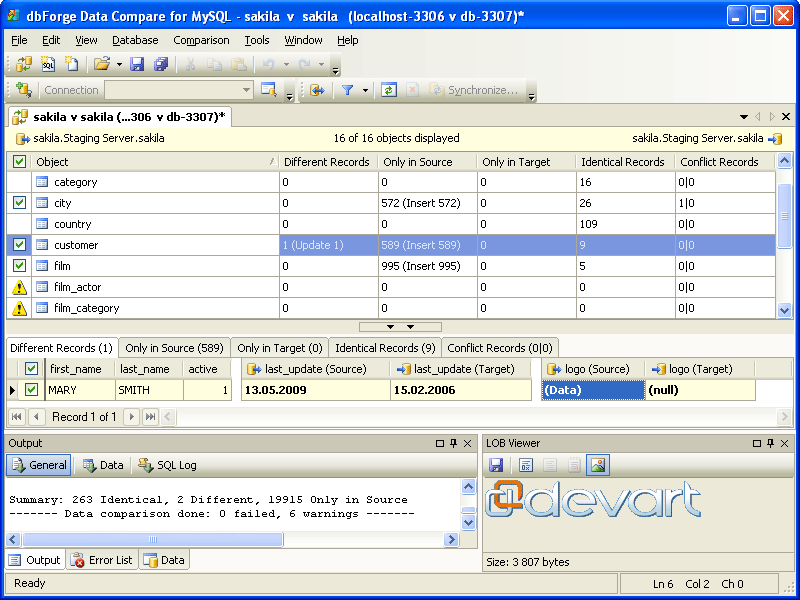Open the File menu
The image size is (800, 600).
point(19,40)
